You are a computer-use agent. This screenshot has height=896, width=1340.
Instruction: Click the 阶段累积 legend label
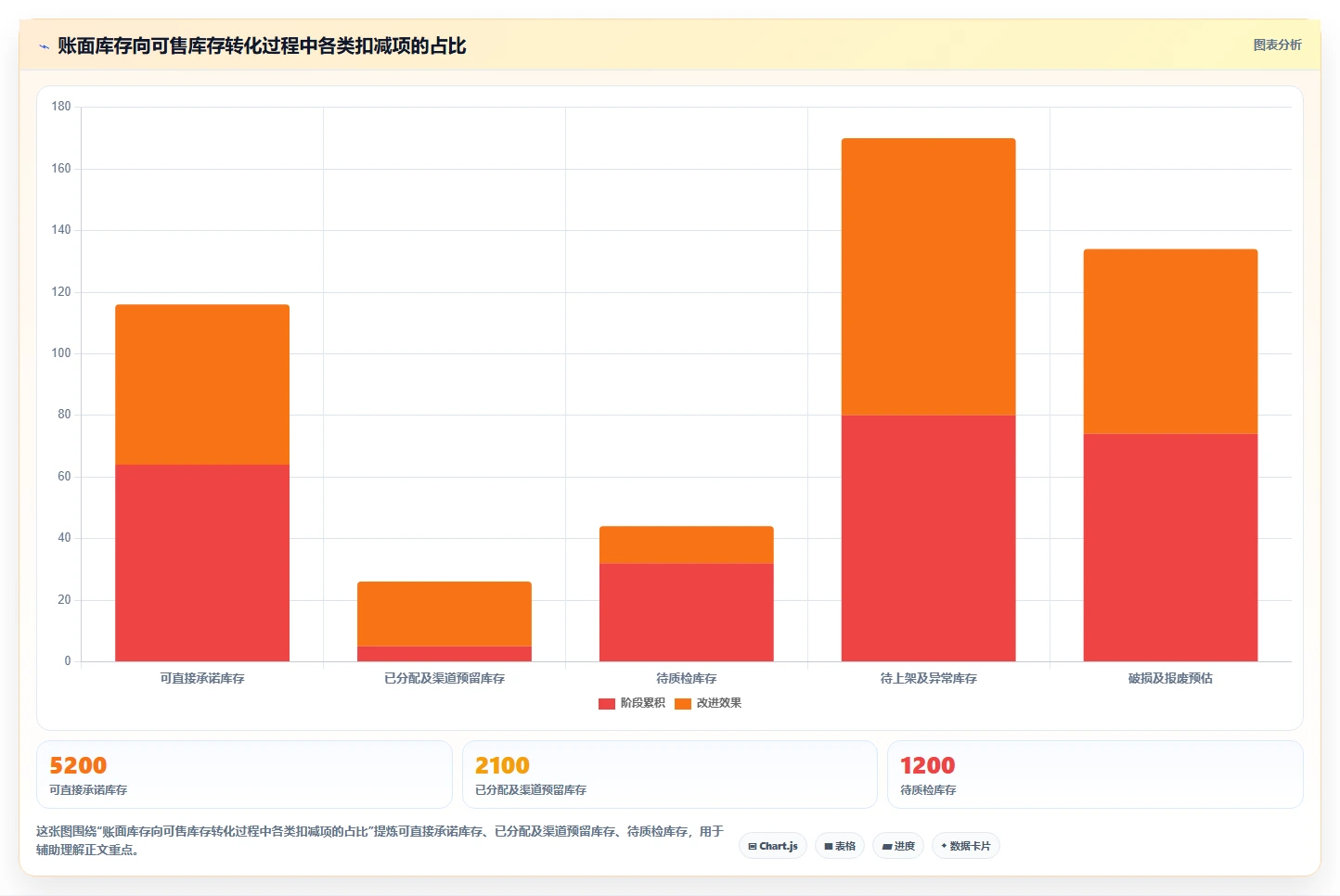pyautogui.click(x=643, y=703)
